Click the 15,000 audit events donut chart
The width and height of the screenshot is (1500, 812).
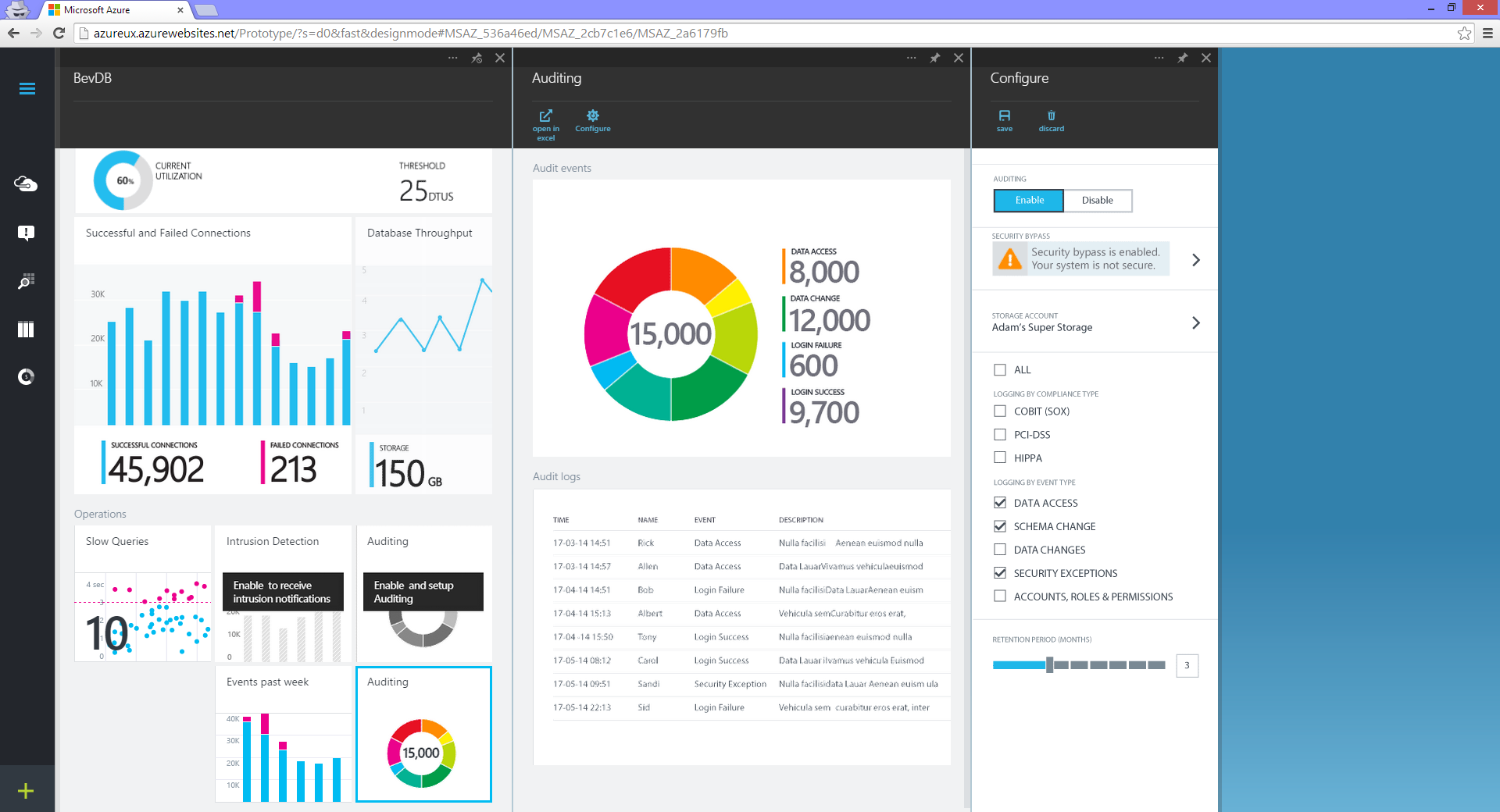click(670, 334)
